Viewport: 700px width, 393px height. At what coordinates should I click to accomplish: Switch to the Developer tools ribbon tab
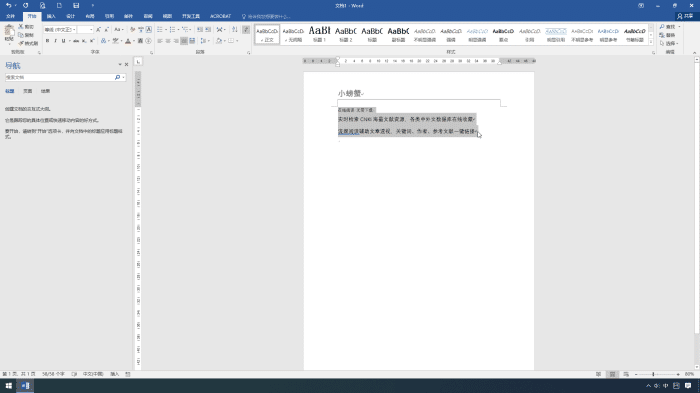tap(191, 16)
